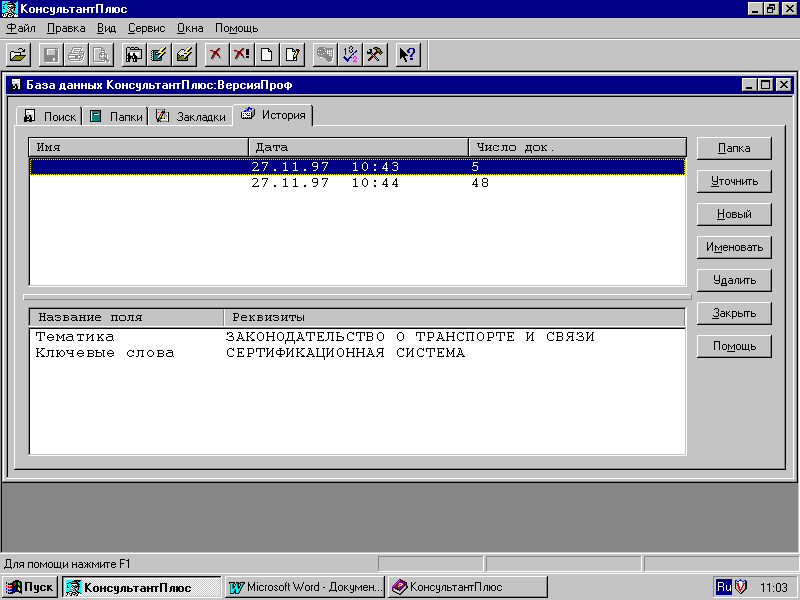
Task: Open the Пуск start button
Action: pos(30,587)
